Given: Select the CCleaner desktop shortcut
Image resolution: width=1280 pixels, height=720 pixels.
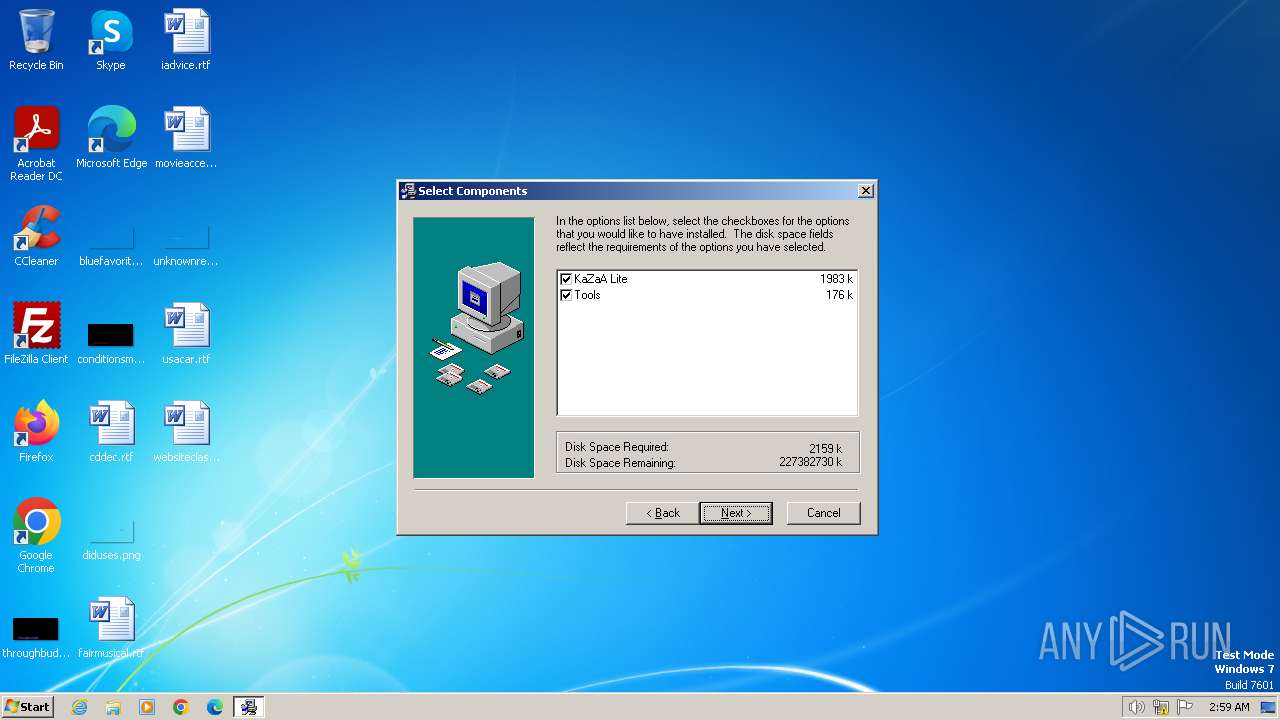Looking at the screenshot, I should click(36, 236).
